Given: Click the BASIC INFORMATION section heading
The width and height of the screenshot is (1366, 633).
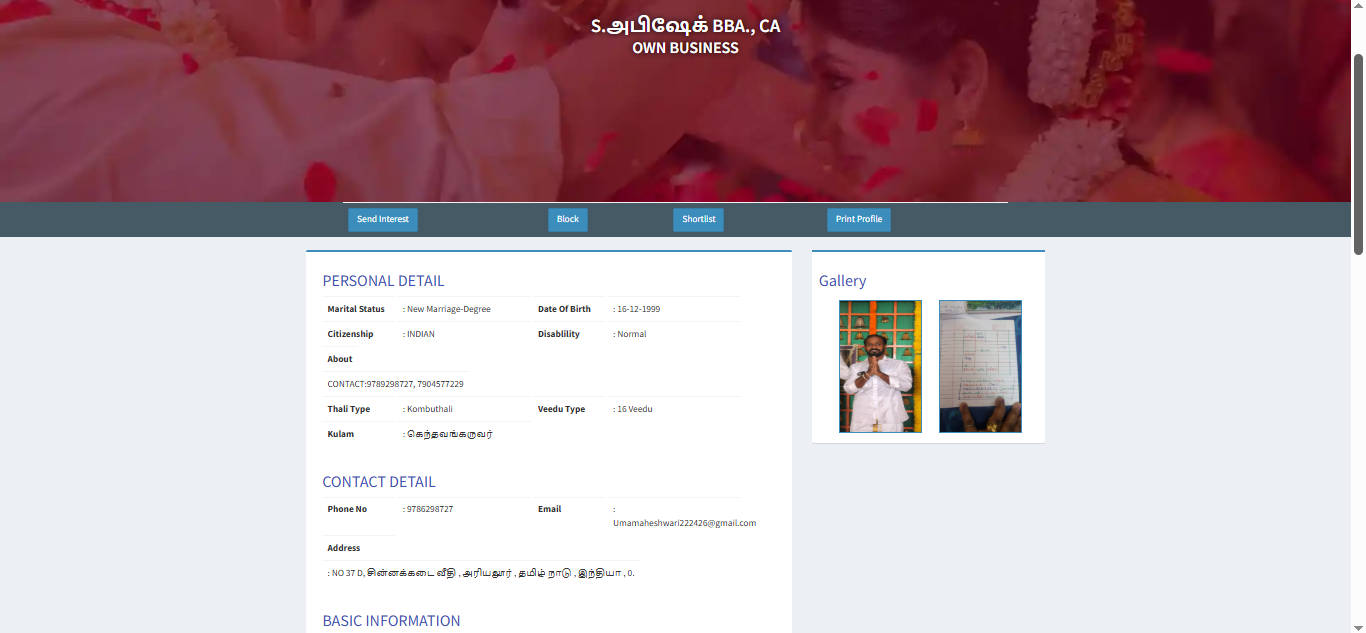Looking at the screenshot, I should 391,621.
